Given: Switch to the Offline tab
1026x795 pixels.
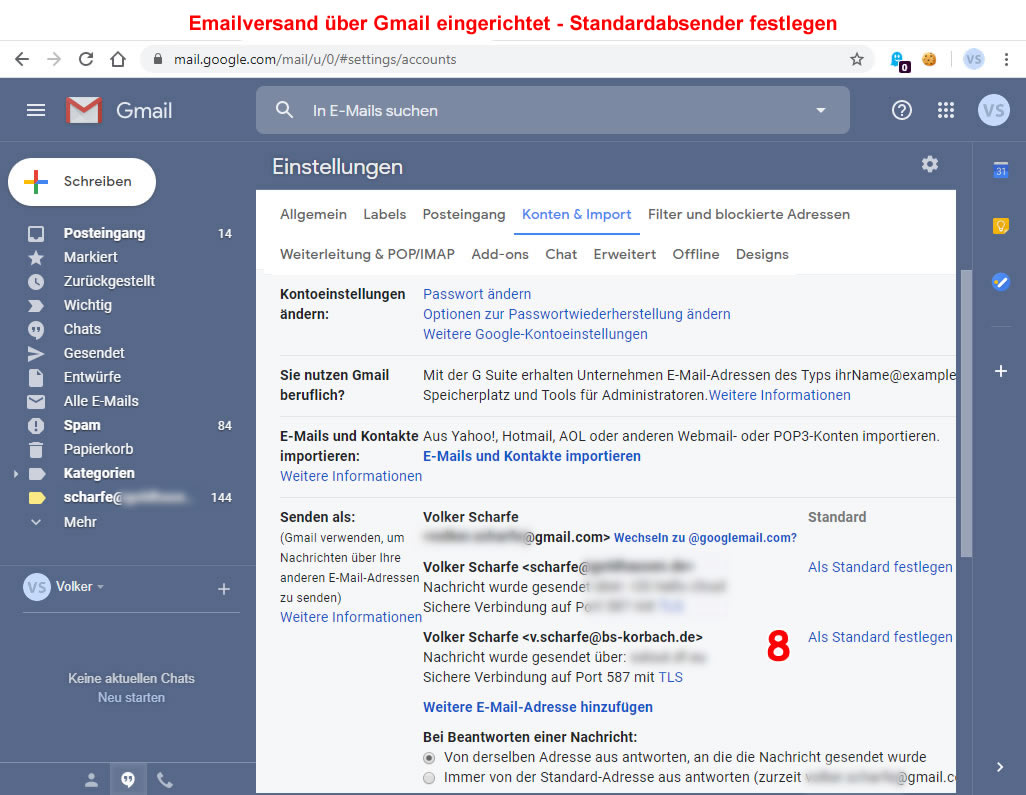Looking at the screenshot, I should tap(696, 254).
